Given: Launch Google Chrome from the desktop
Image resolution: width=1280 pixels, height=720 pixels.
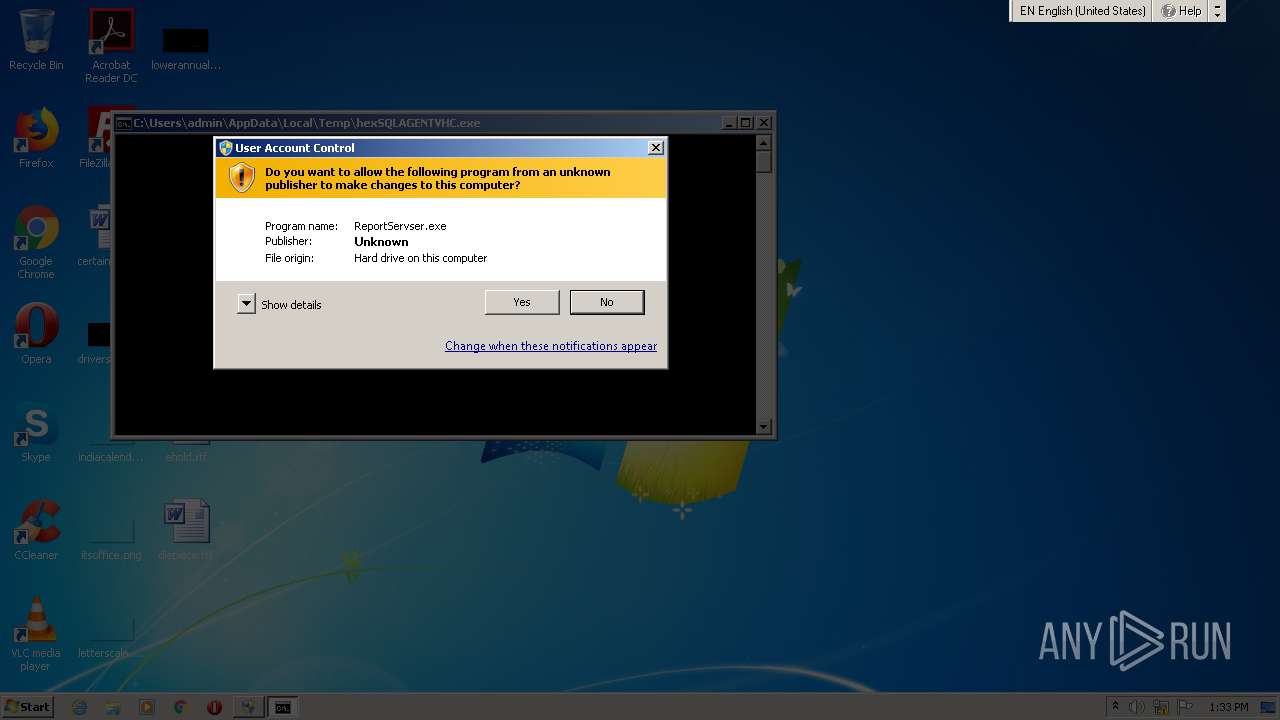Looking at the screenshot, I should coord(36,242).
